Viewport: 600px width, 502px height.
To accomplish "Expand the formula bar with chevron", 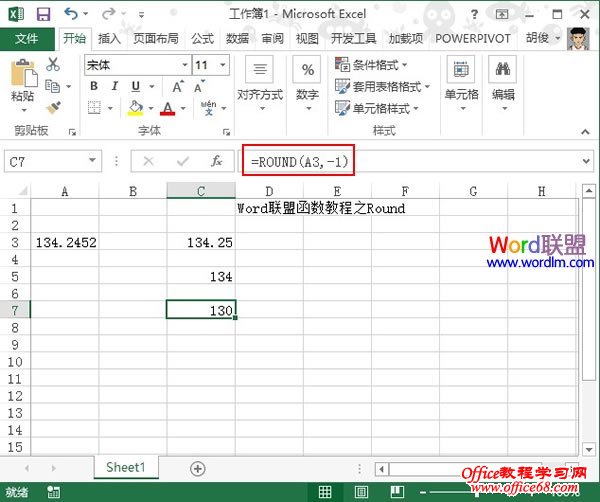I will click(x=586, y=161).
